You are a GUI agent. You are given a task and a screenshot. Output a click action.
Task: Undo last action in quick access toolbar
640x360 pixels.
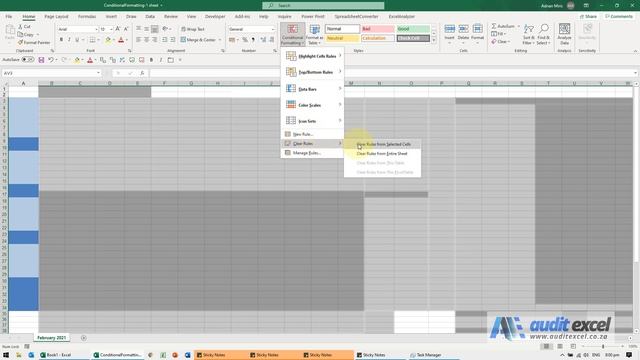[51, 60]
